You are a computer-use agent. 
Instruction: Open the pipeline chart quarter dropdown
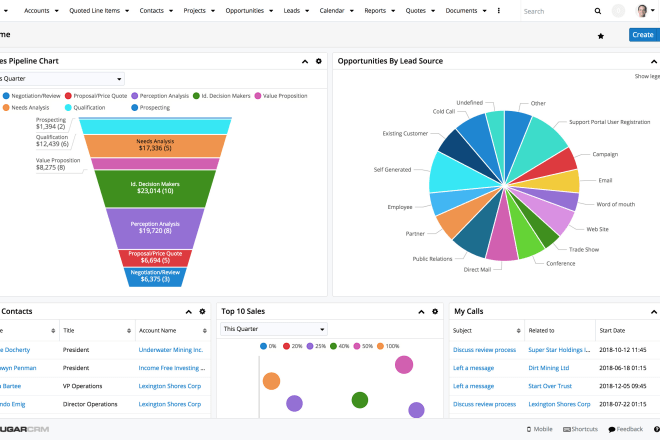click(61, 79)
